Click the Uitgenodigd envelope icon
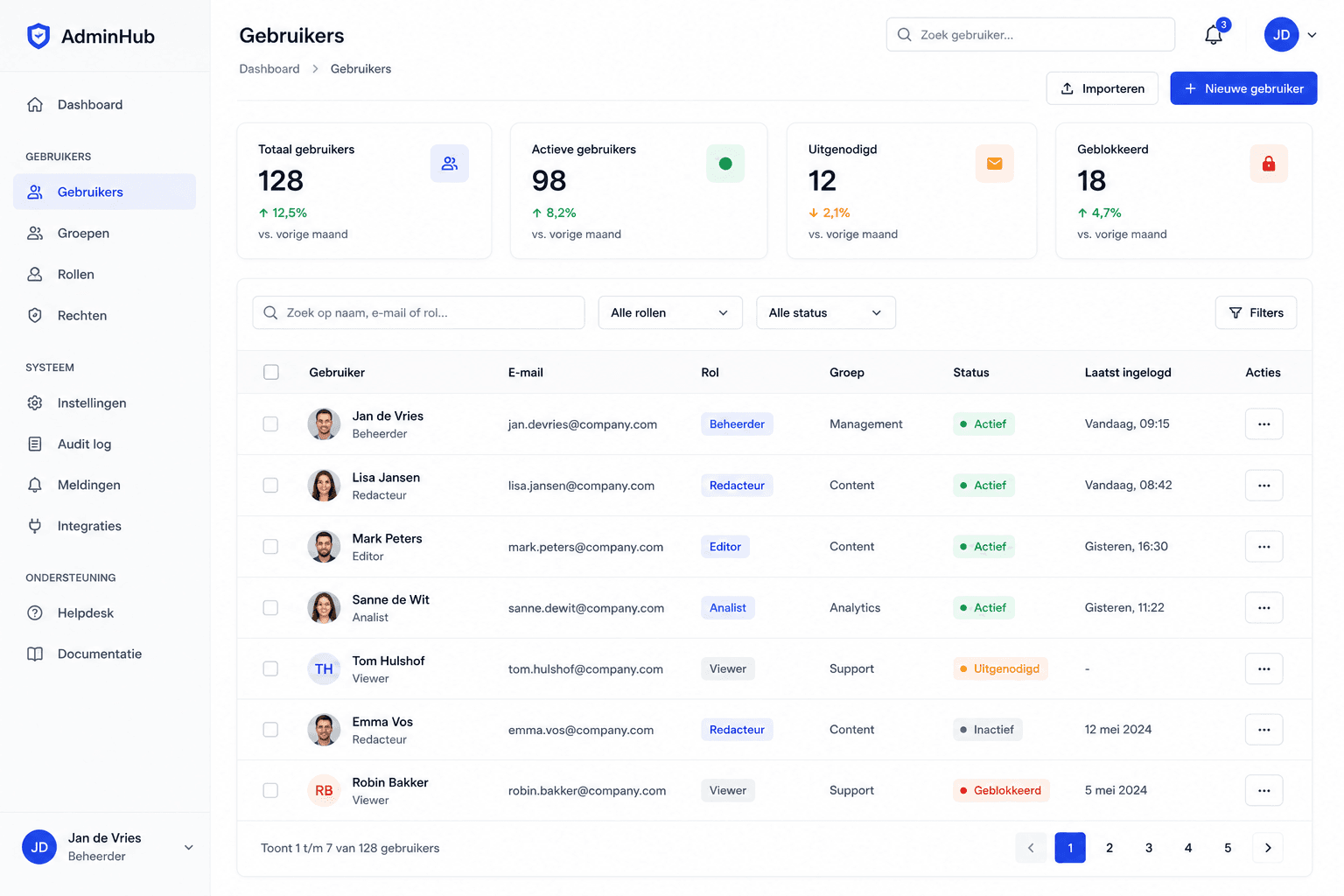Viewport: 1344px width, 896px height. [995, 164]
